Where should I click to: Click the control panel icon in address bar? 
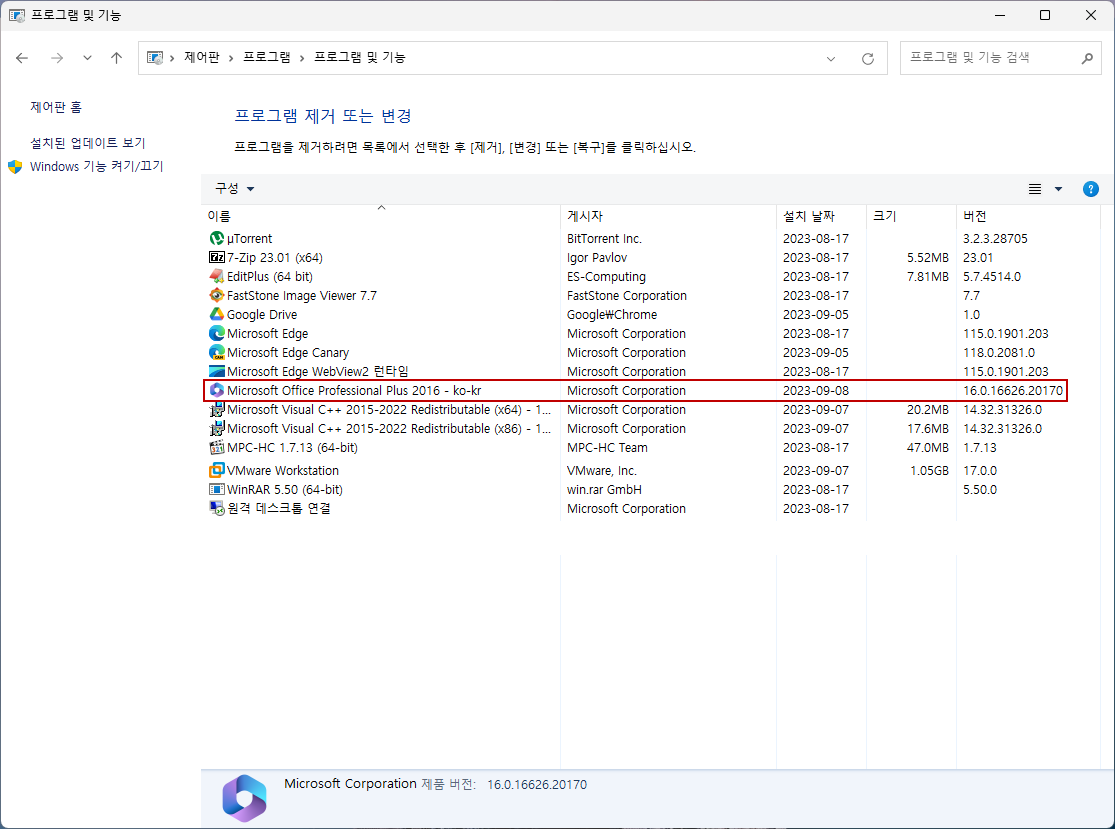[154, 58]
